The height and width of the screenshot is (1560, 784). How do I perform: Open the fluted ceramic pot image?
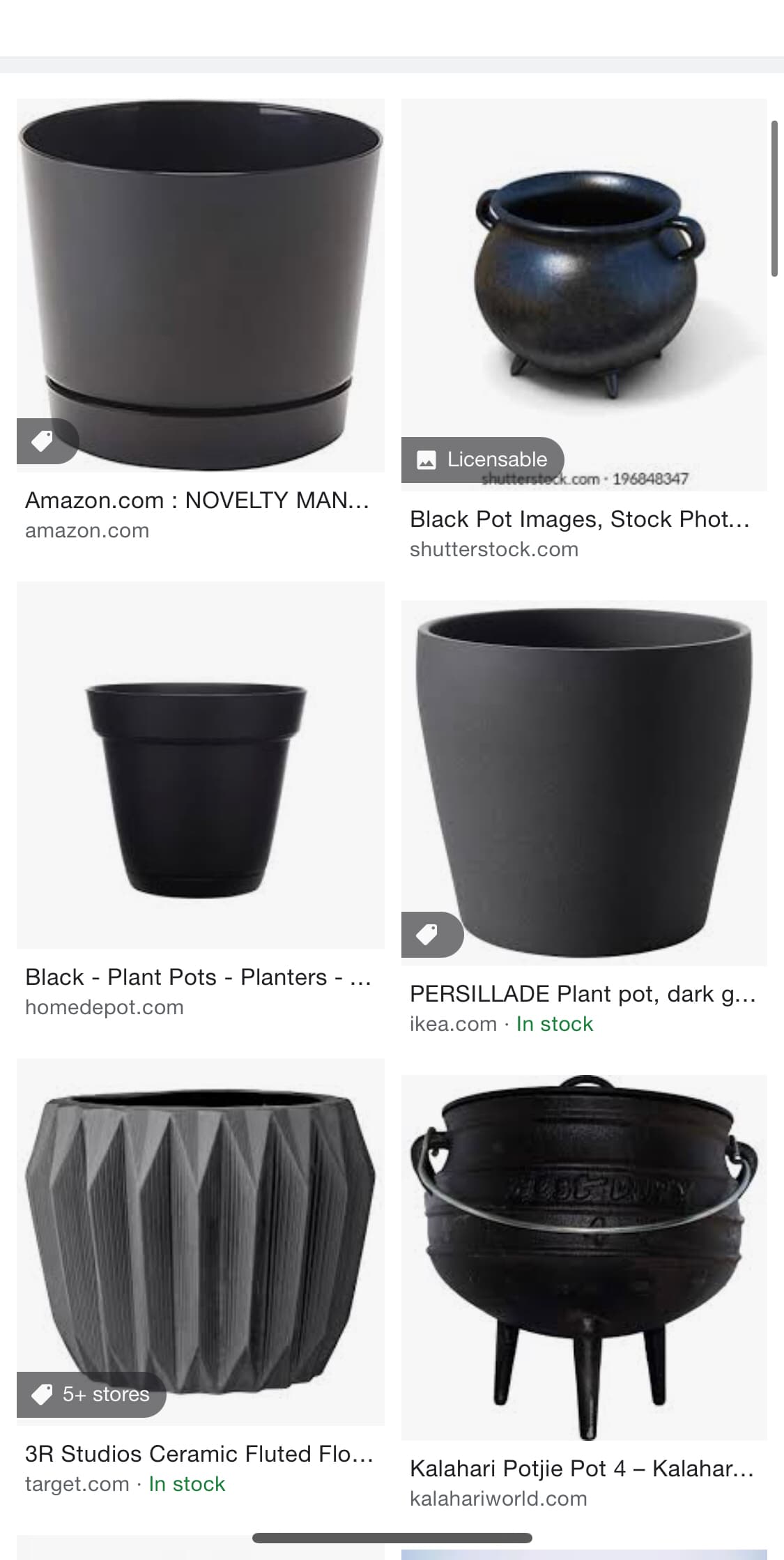(x=201, y=1241)
